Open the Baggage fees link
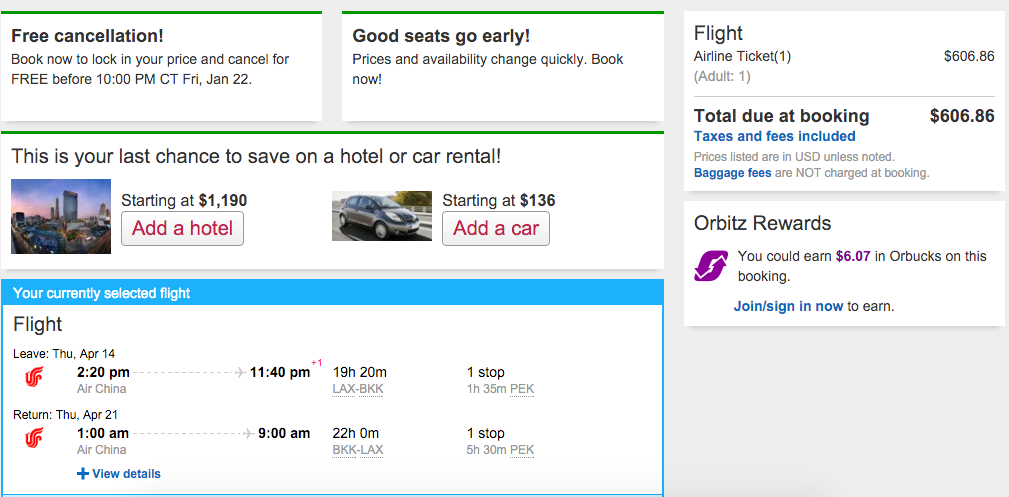The width and height of the screenshot is (1009, 497). [x=732, y=173]
